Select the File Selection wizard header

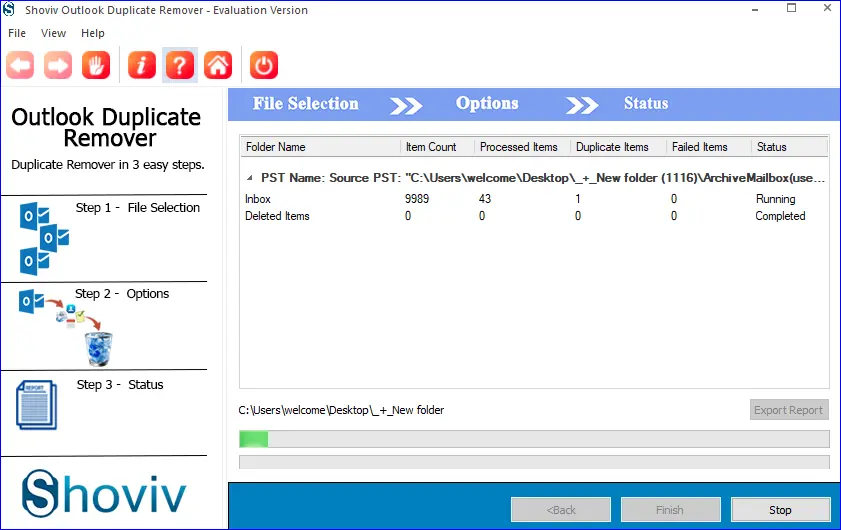pos(306,104)
